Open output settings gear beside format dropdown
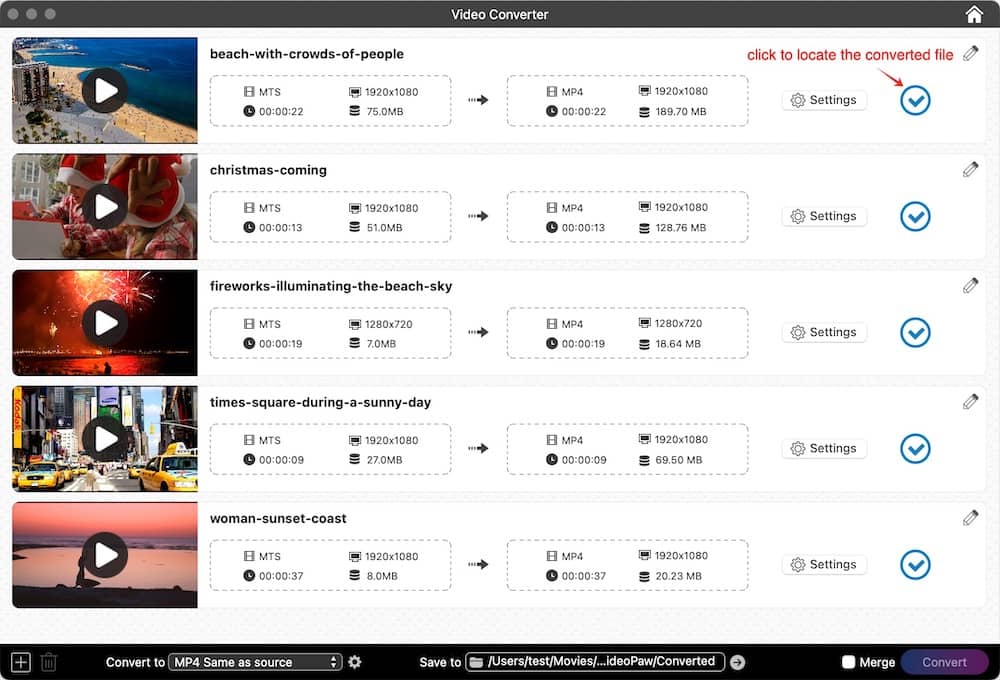Image resolution: width=1000 pixels, height=680 pixels. pyautogui.click(x=355, y=661)
